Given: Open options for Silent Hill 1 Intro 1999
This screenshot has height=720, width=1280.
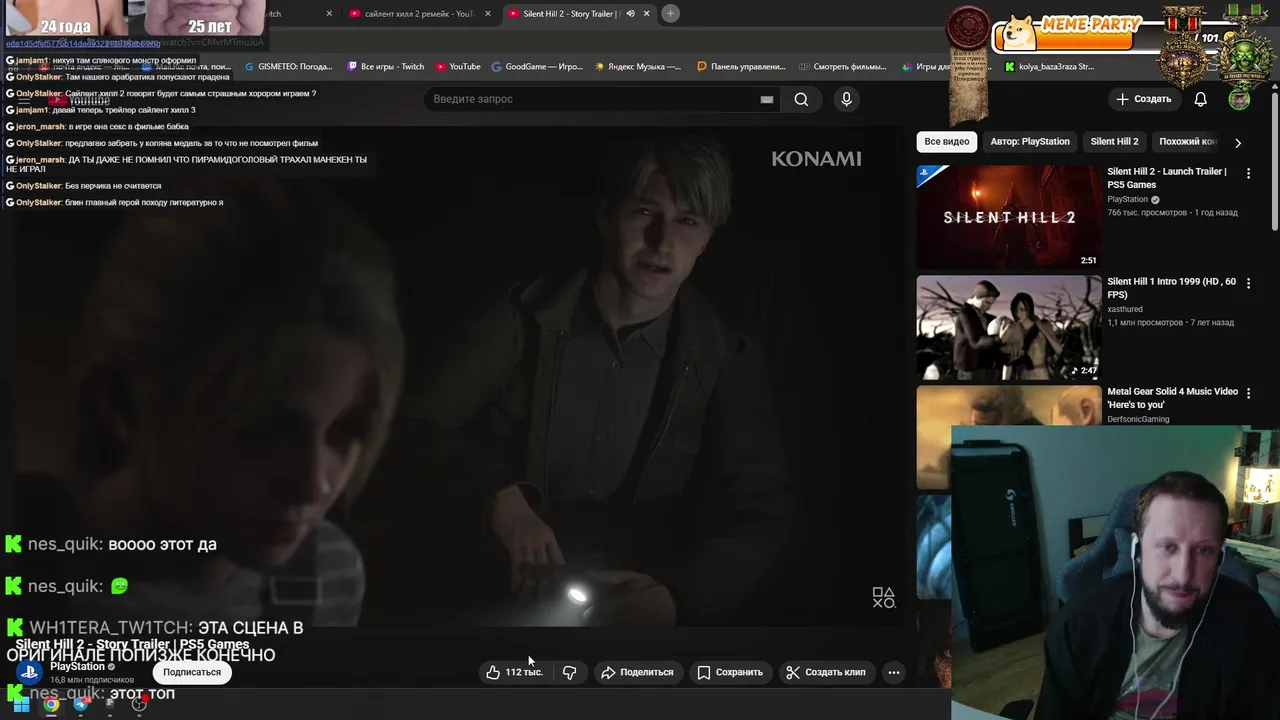Looking at the screenshot, I should pyautogui.click(x=1248, y=283).
